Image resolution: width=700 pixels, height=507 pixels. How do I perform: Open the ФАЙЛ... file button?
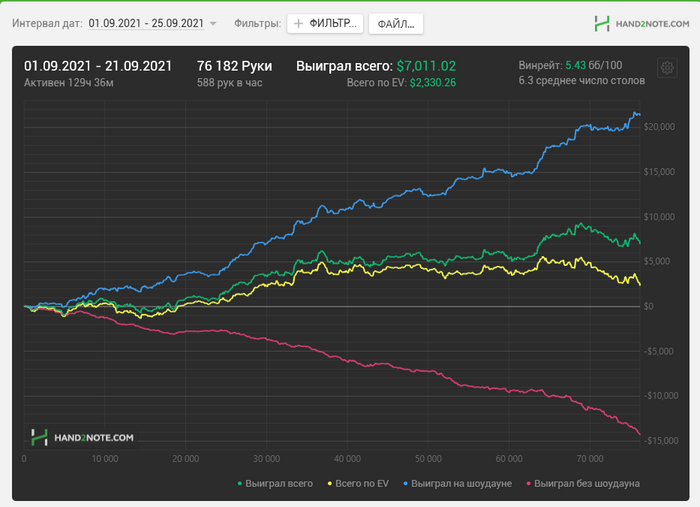click(x=396, y=24)
